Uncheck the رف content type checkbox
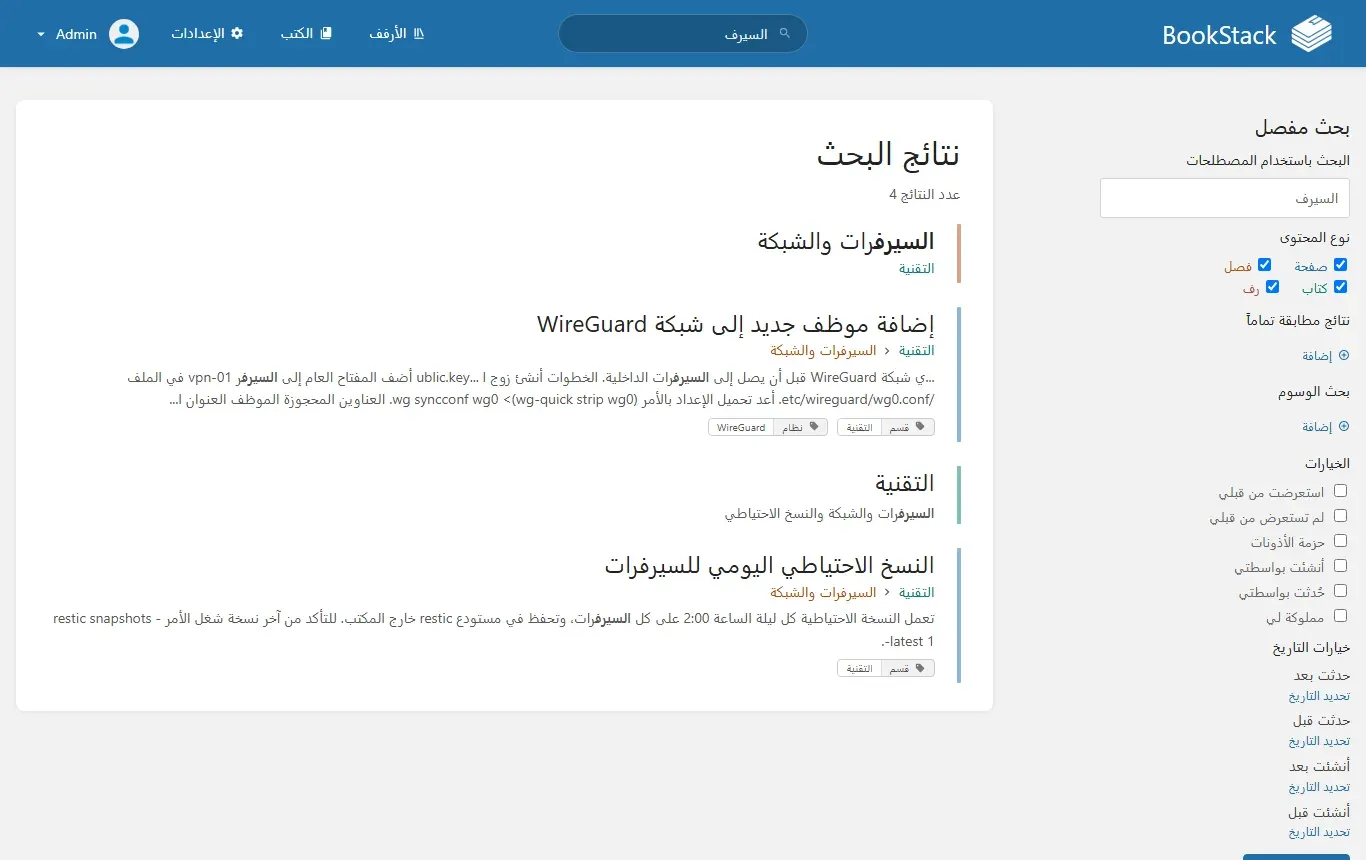This screenshot has width=1366, height=860. [x=1272, y=287]
